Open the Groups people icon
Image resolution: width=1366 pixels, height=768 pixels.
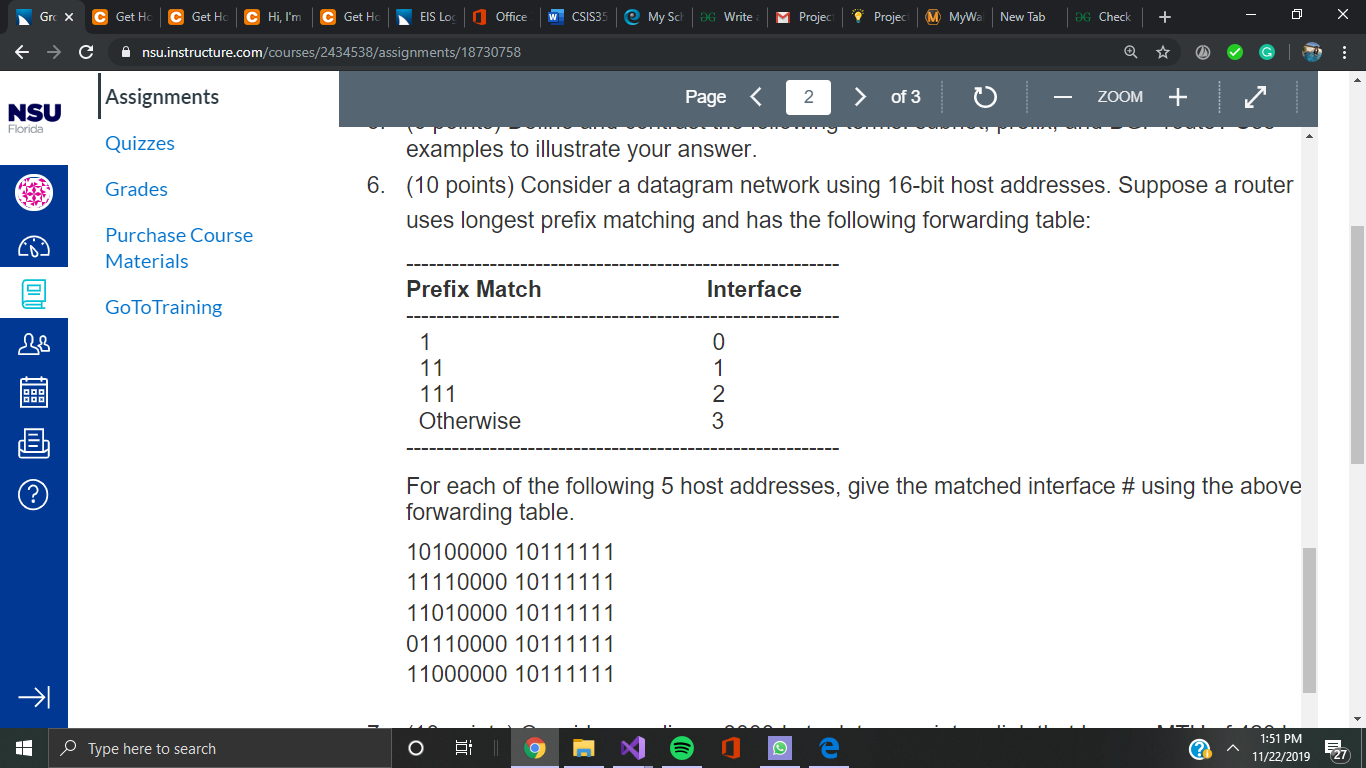(33, 343)
